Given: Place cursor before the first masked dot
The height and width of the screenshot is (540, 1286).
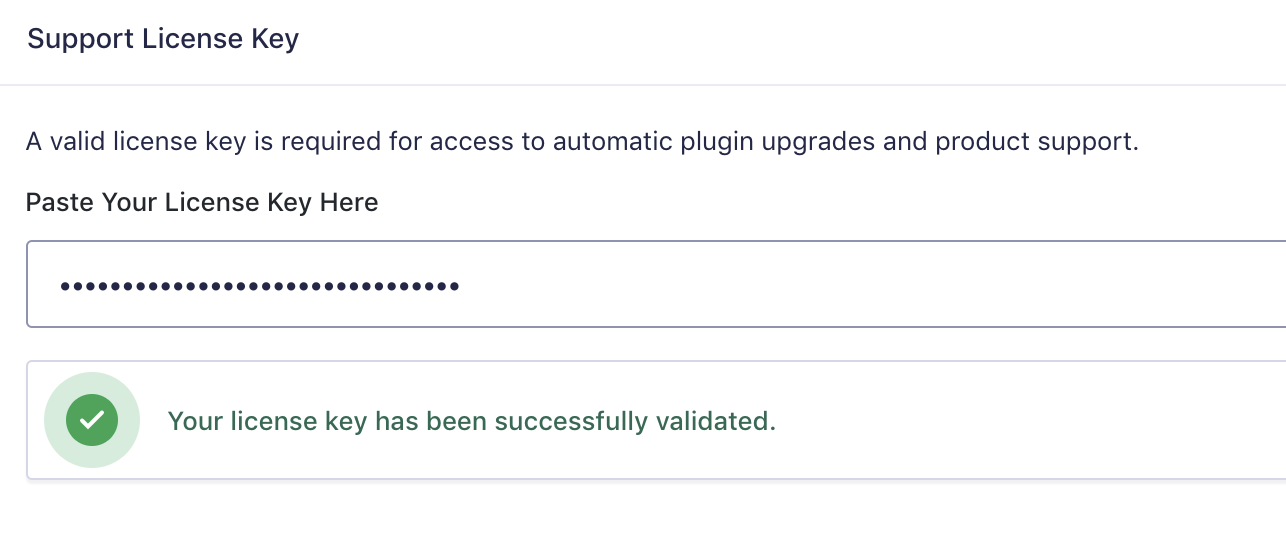Looking at the screenshot, I should [59, 287].
